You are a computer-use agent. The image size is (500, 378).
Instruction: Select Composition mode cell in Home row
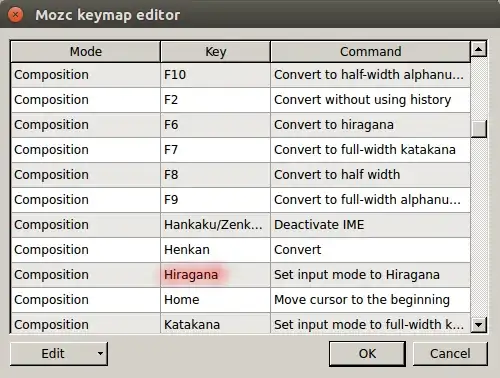(x=86, y=300)
